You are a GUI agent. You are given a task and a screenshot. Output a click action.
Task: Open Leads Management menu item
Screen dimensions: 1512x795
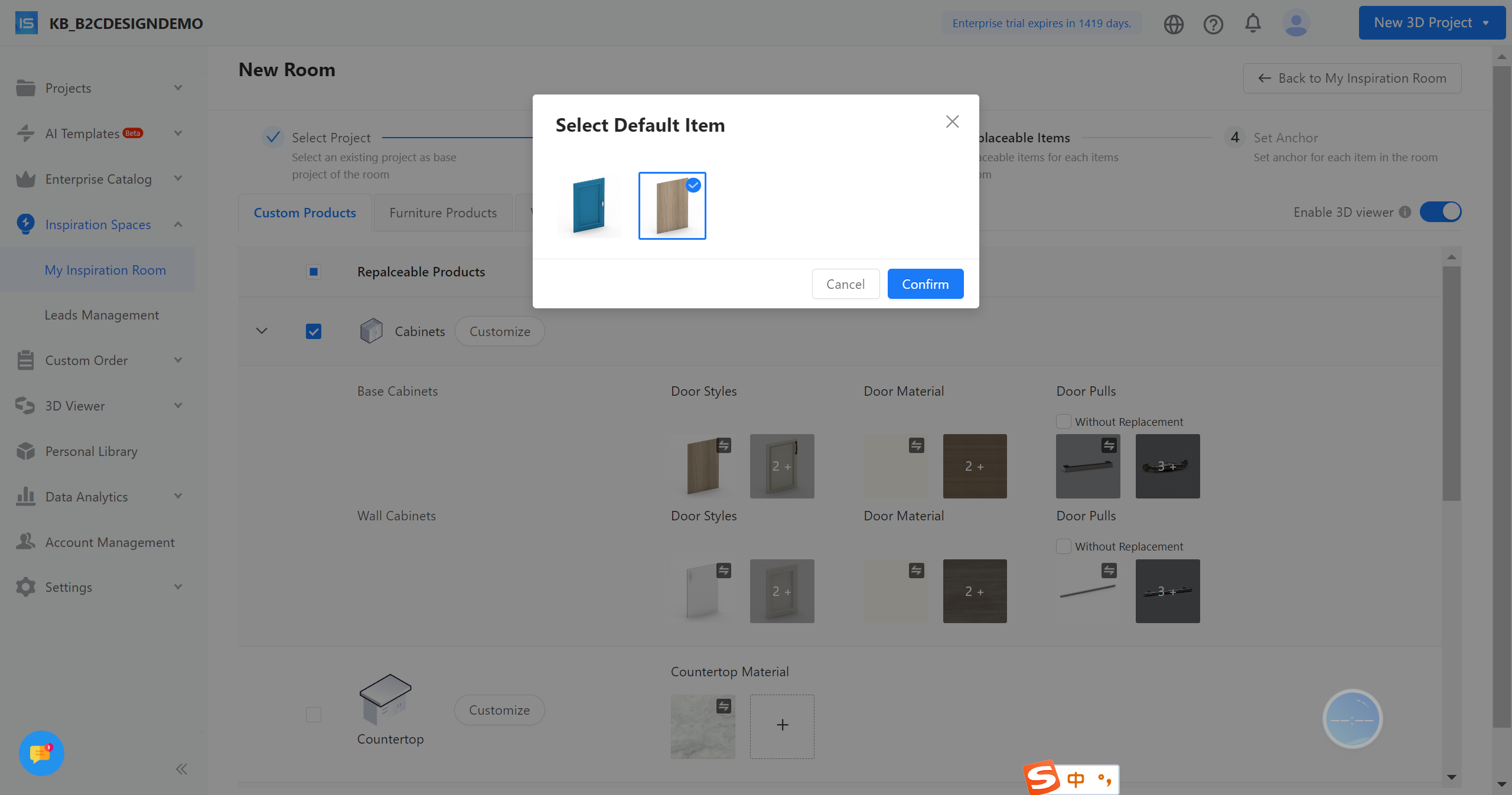(x=102, y=315)
